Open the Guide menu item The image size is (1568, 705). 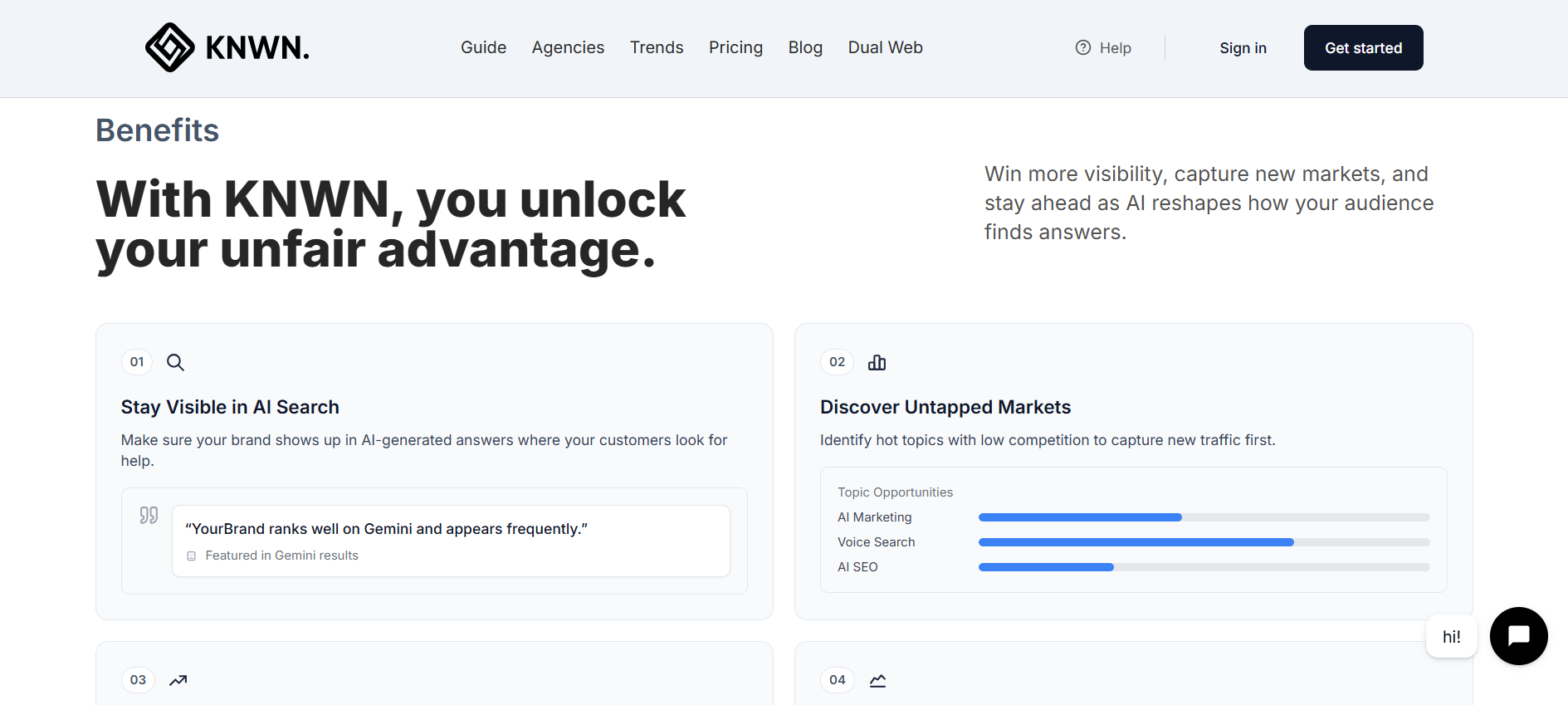coord(484,47)
